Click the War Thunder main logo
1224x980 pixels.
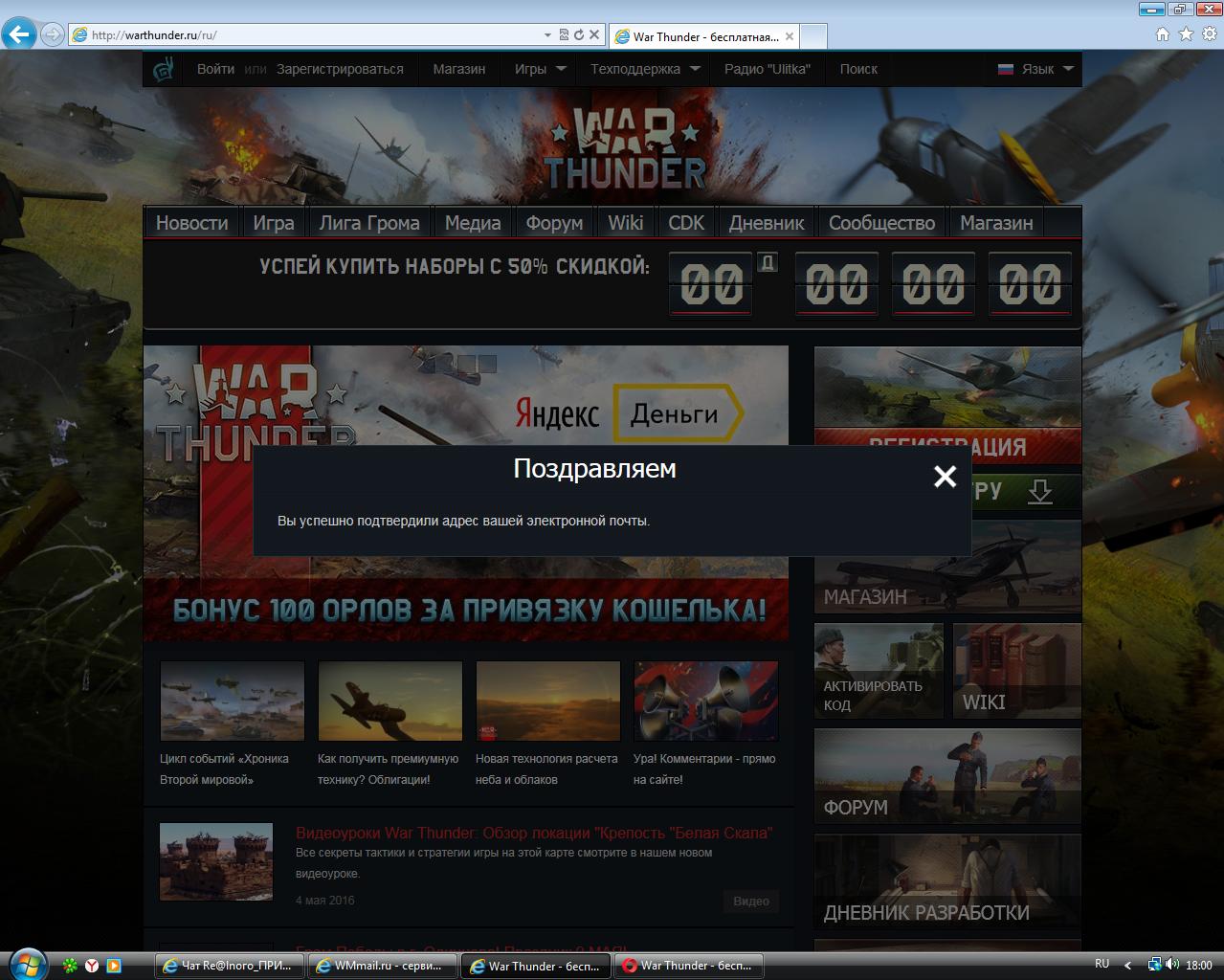coord(624,147)
